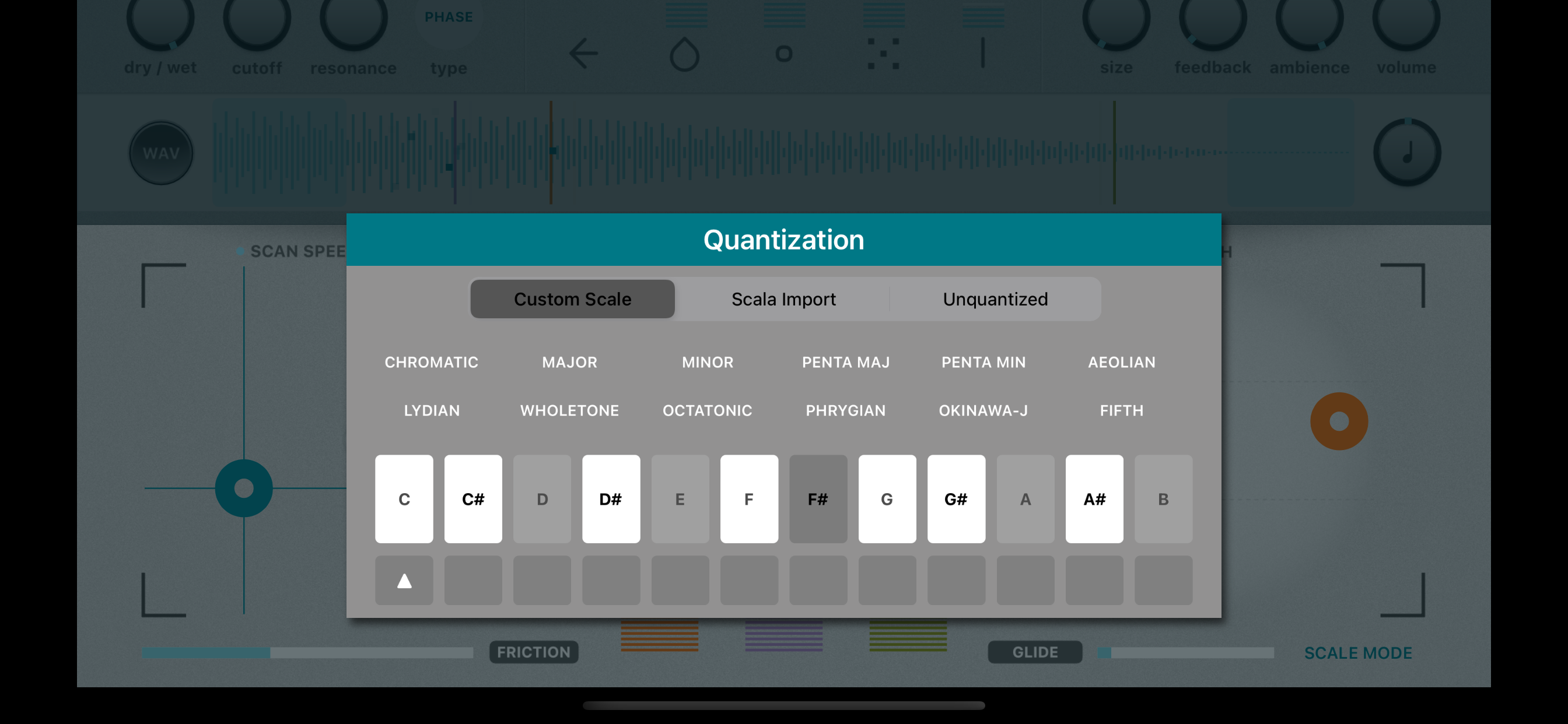Viewport: 1568px width, 724px height.
Task: Enable the D note key
Action: (542, 499)
